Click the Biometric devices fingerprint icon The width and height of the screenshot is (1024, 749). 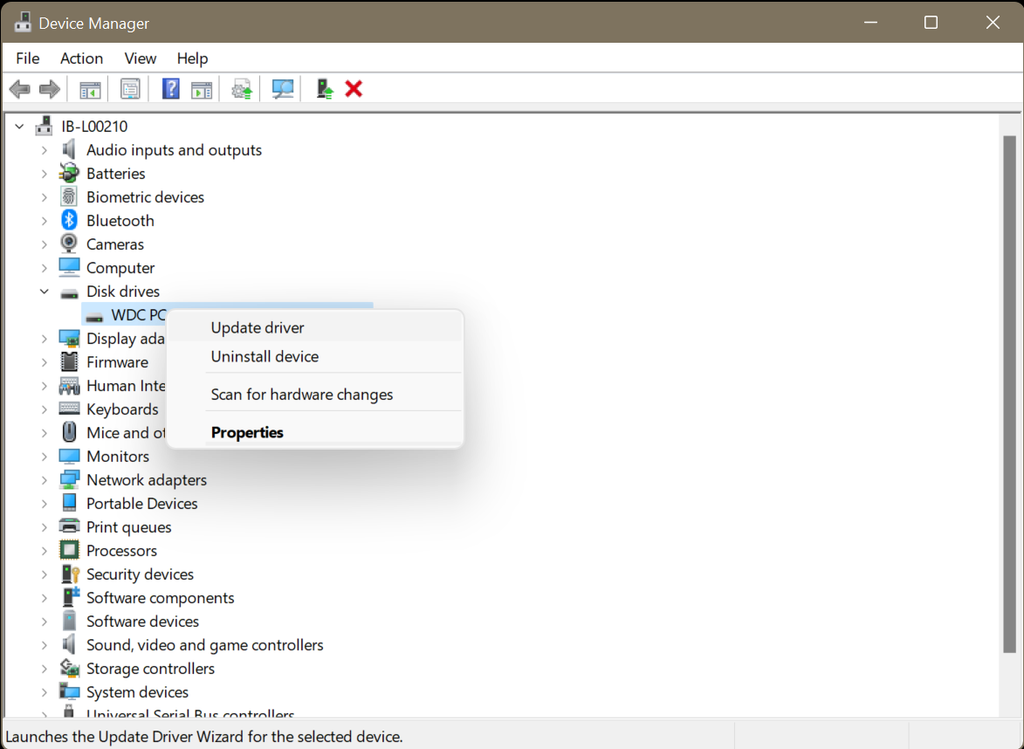click(69, 197)
